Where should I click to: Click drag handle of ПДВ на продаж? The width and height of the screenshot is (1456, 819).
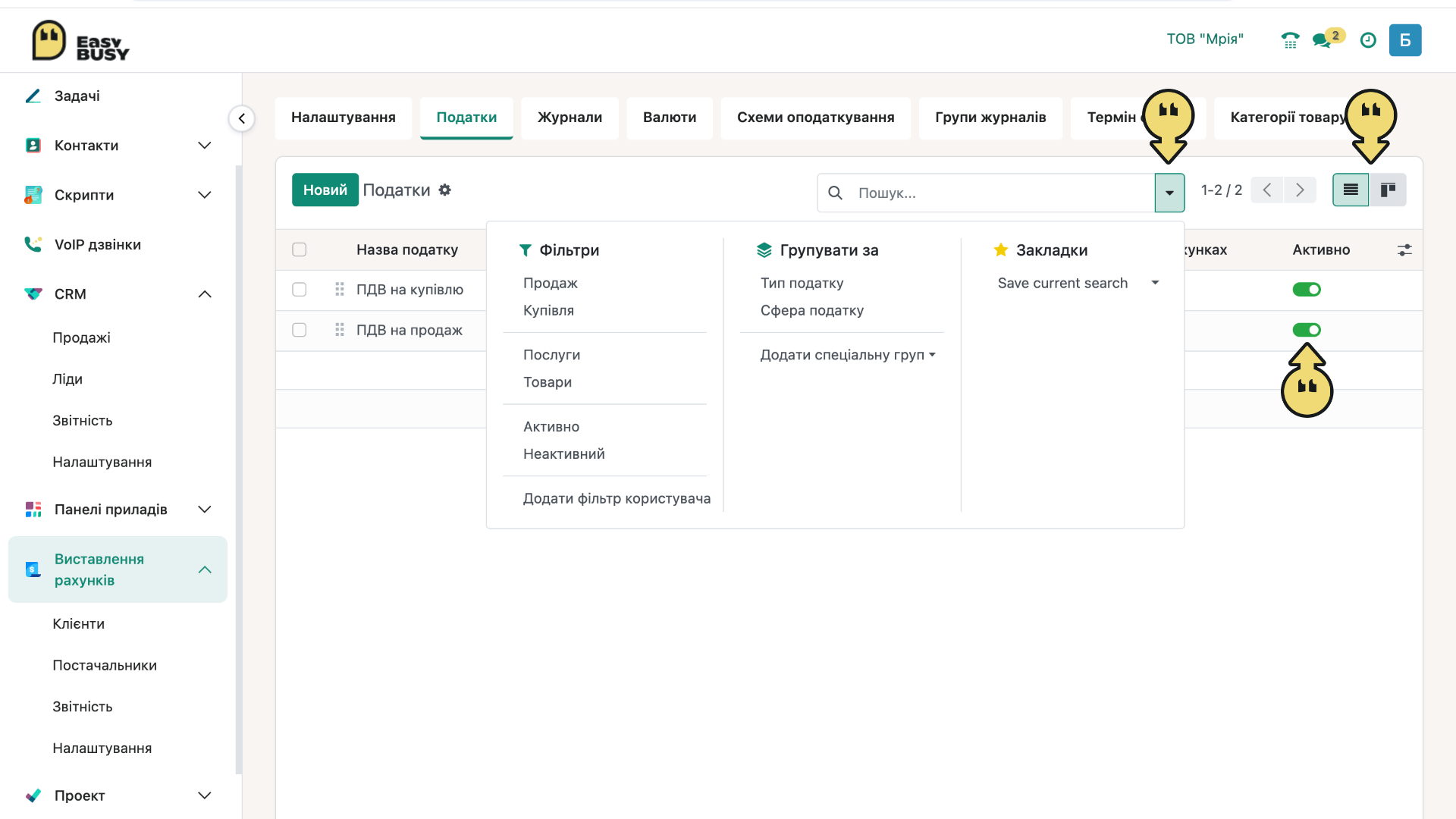pyautogui.click(x=340, y=330)
